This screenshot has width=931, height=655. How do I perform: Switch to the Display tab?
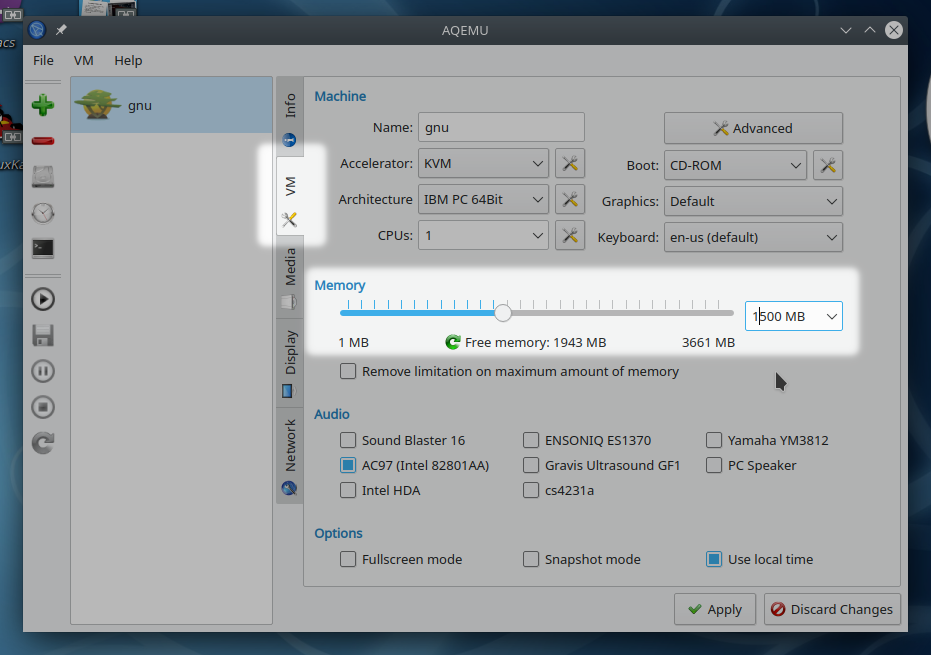290,363
